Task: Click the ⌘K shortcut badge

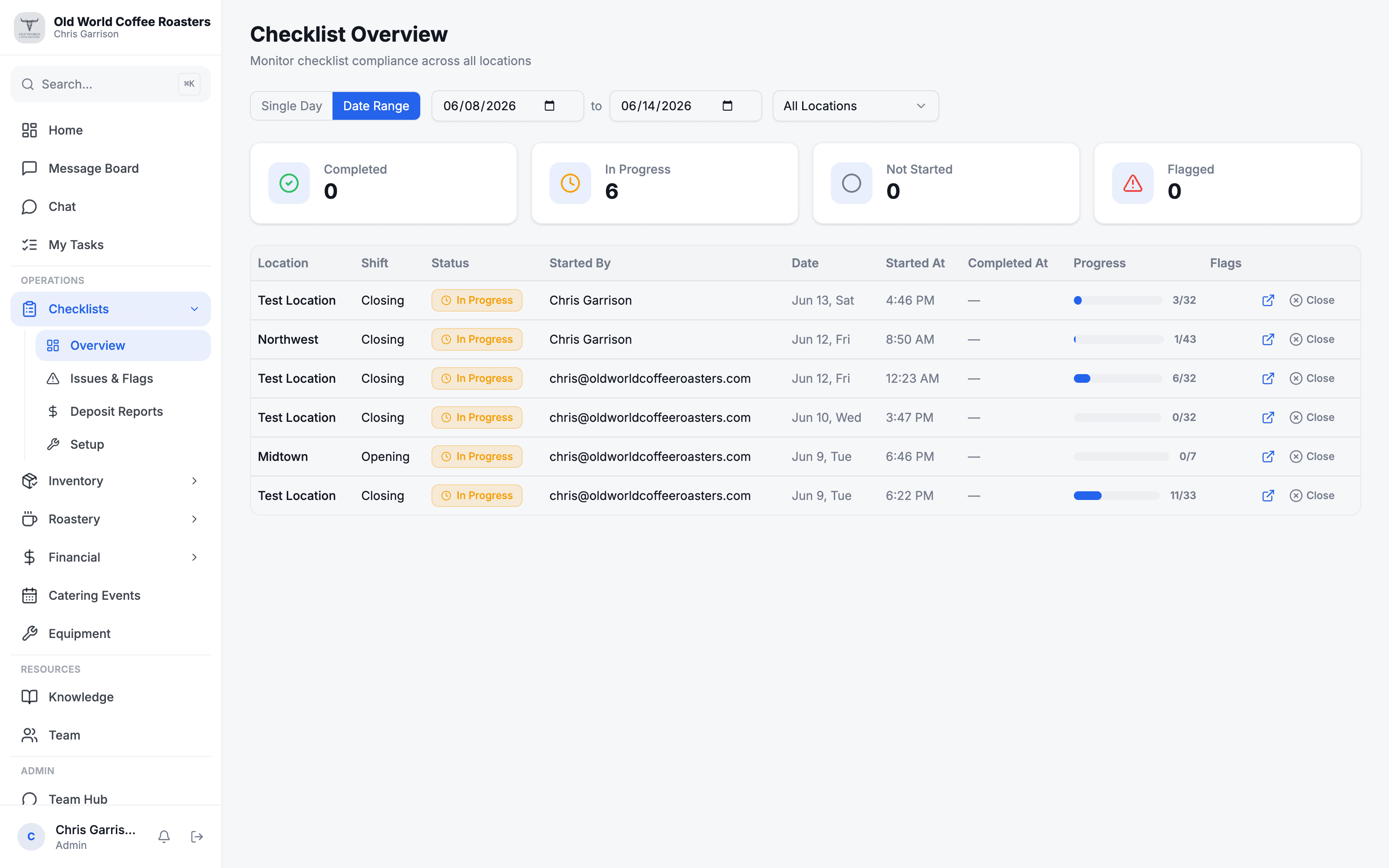Action: pyautogui.click(x=189, y=84)
